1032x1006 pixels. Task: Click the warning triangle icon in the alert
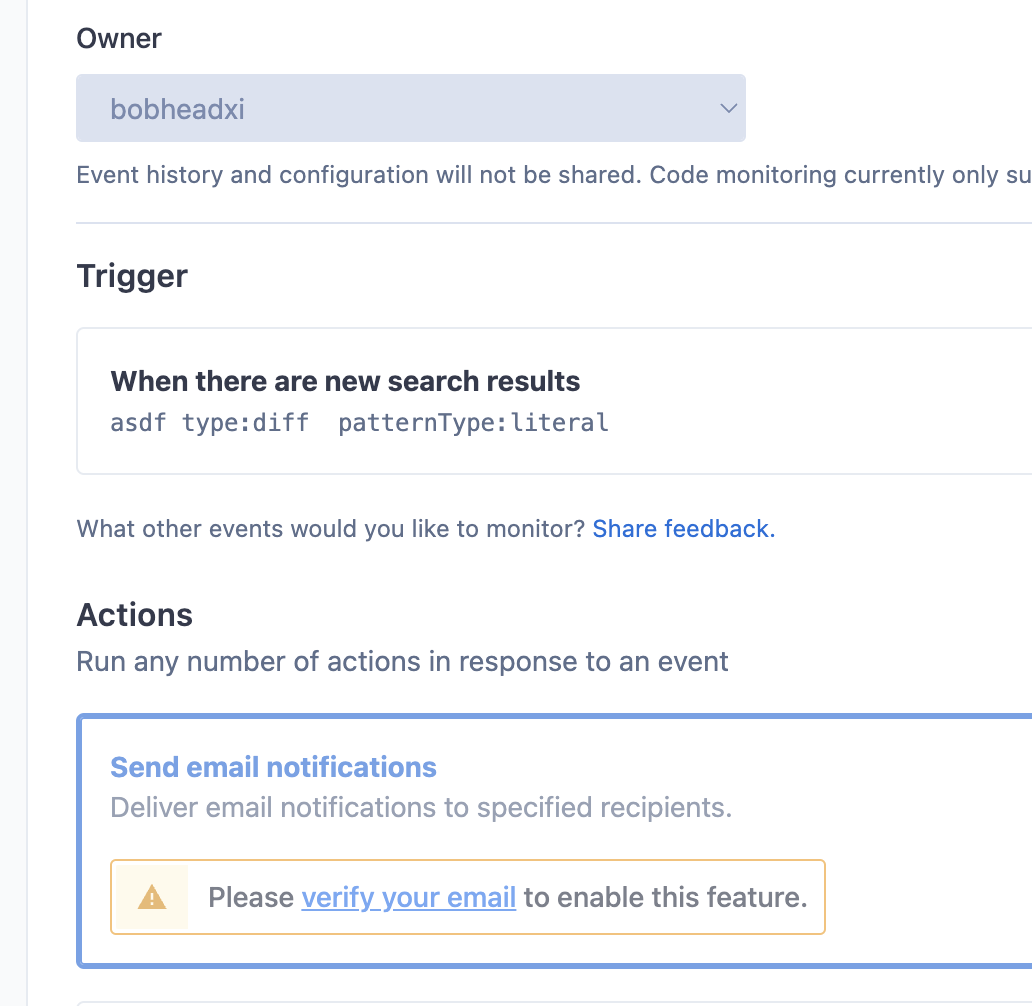[152, 897]
